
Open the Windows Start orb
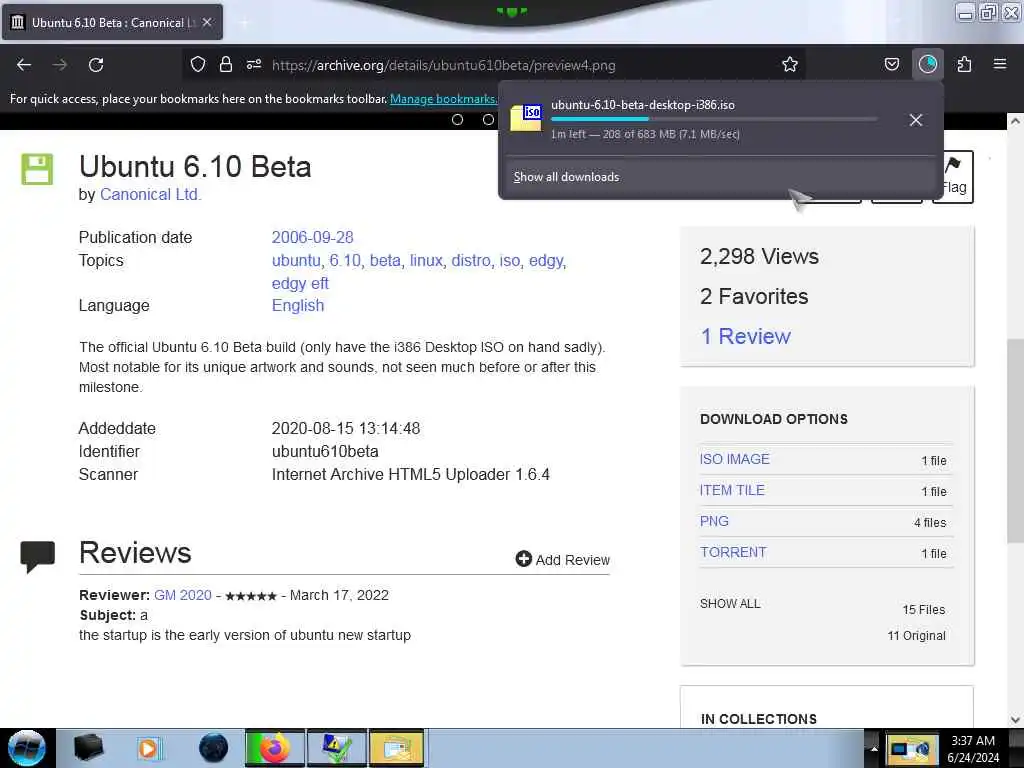click(27, 748)
